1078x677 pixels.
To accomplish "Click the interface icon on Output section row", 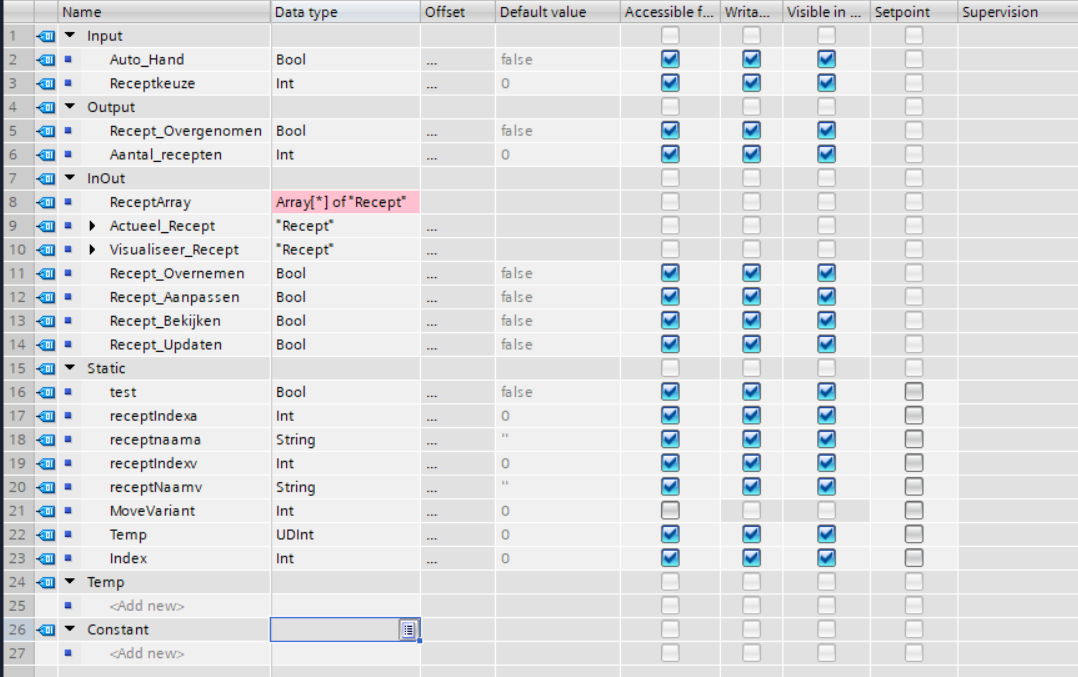I will (x=46, y=108).
